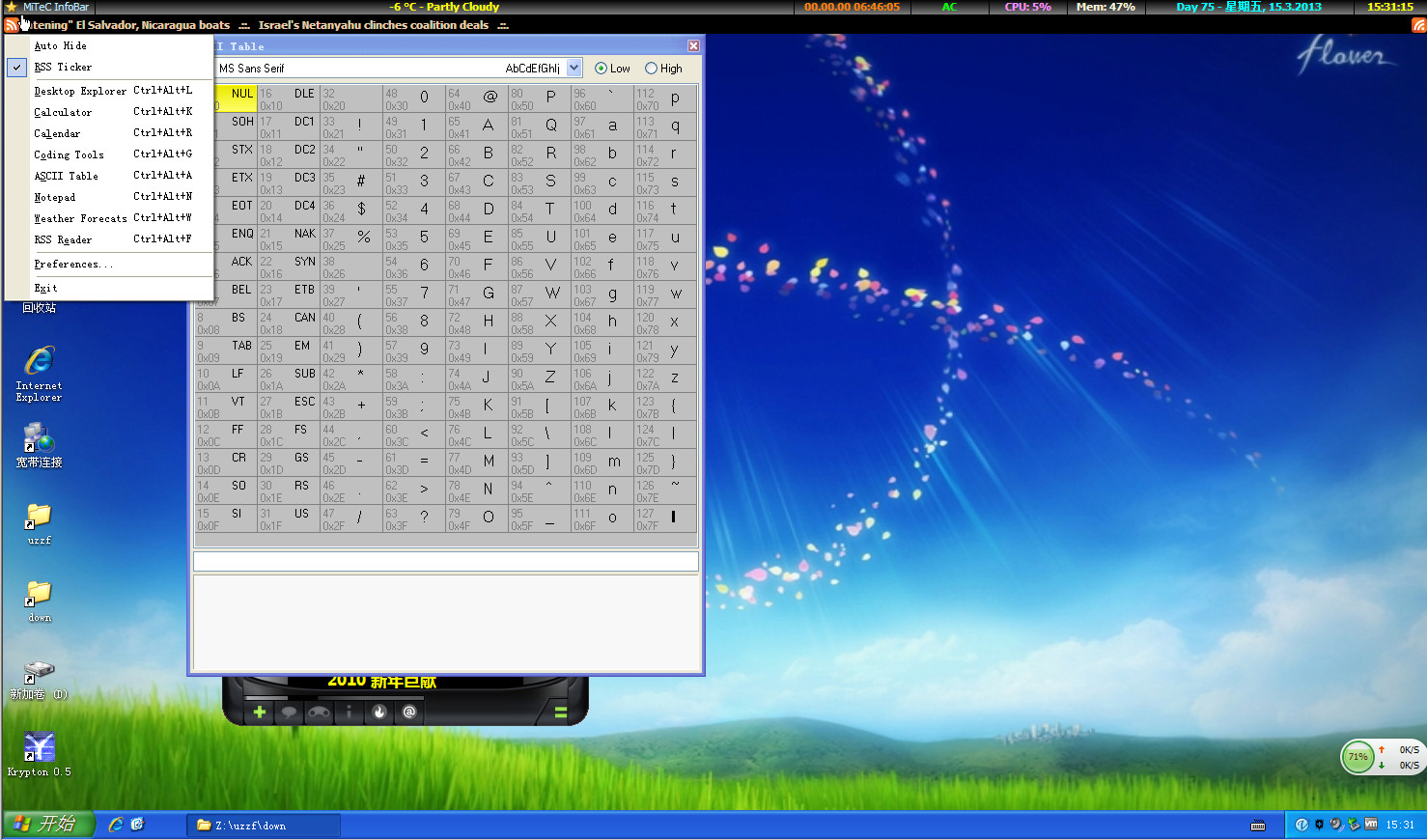Click the speech bubble chat icon on media widget
Screen dimensions: 1427x840
(x=289, y=713)
